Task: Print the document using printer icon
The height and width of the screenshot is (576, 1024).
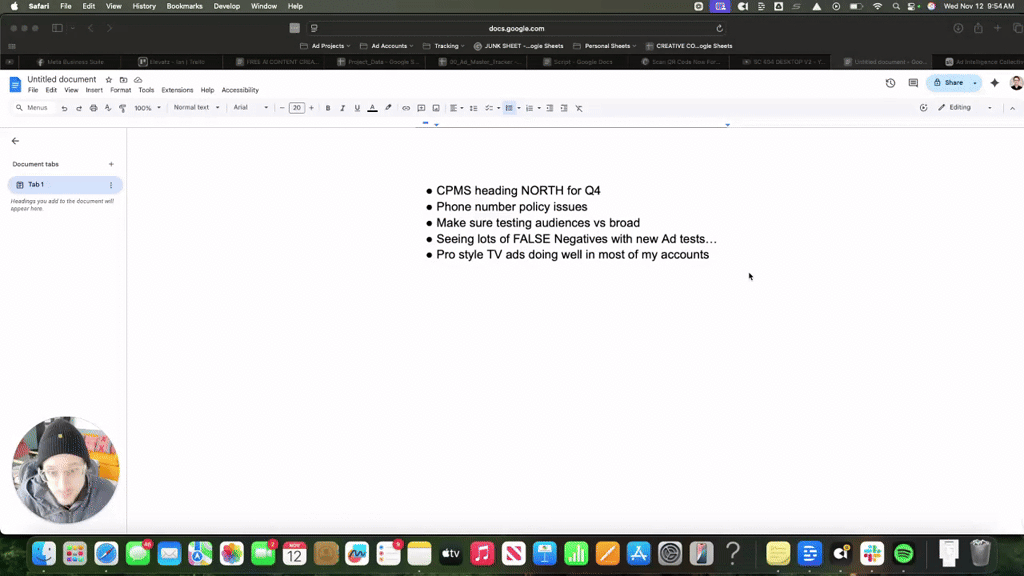Action: (93, 108)
